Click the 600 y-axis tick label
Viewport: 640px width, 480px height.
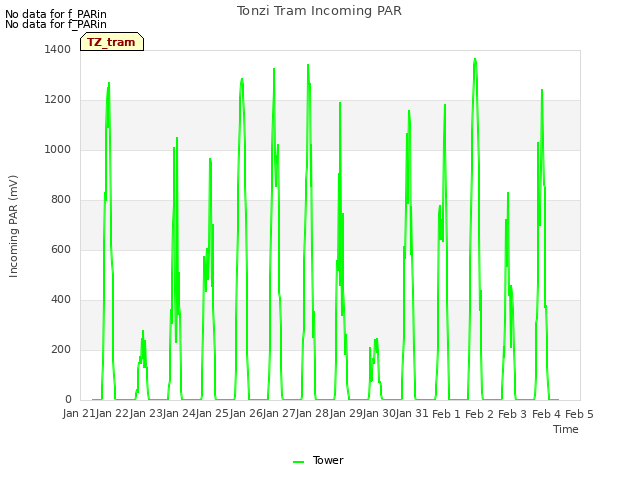(x=61, y=250)
